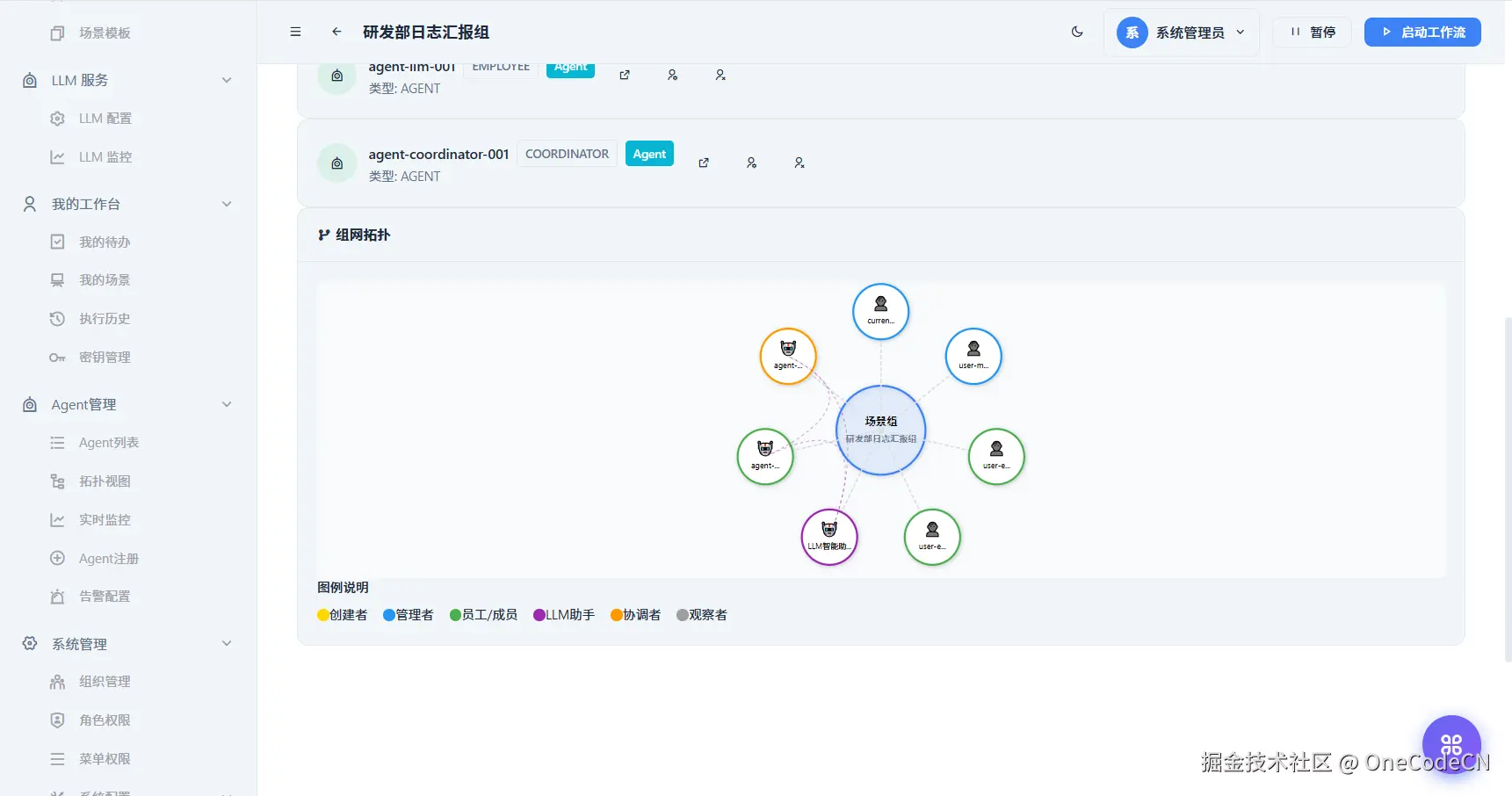Open the LLM 配置 settings icon in sidebar
The height and width of the screenshot is (796, 1512).
(56, 118)
